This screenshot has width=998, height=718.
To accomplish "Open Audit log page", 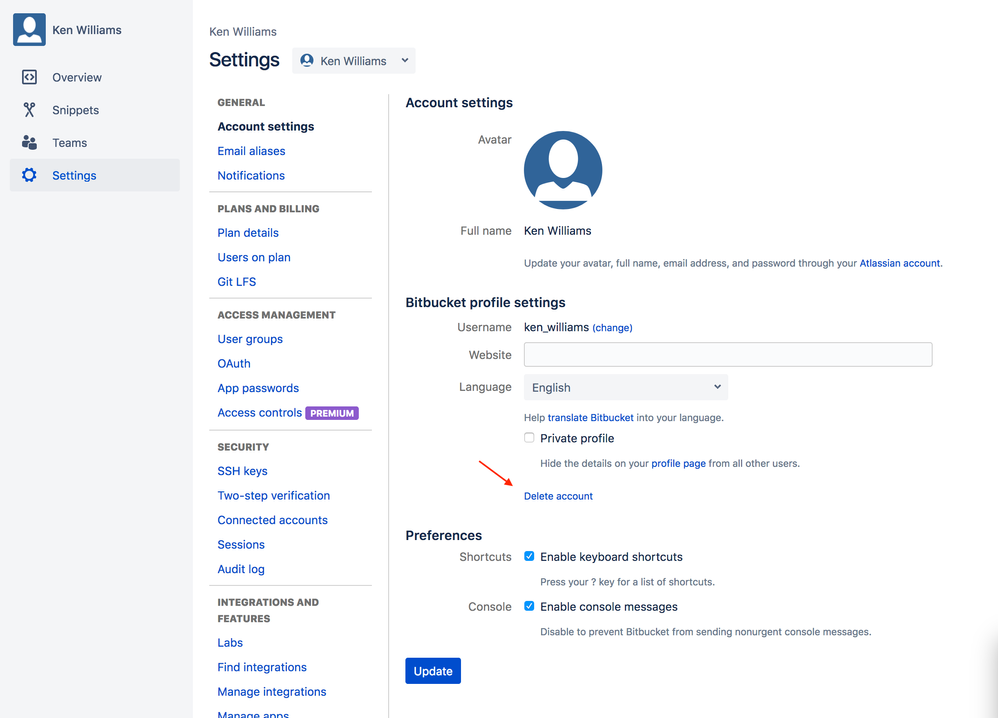I will [x=241, y=569].
